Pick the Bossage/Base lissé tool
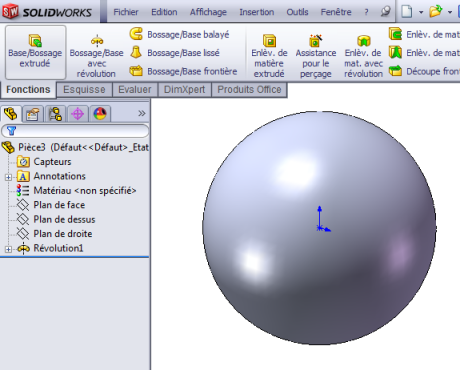 pyautogui.click(x=175, y=53)
